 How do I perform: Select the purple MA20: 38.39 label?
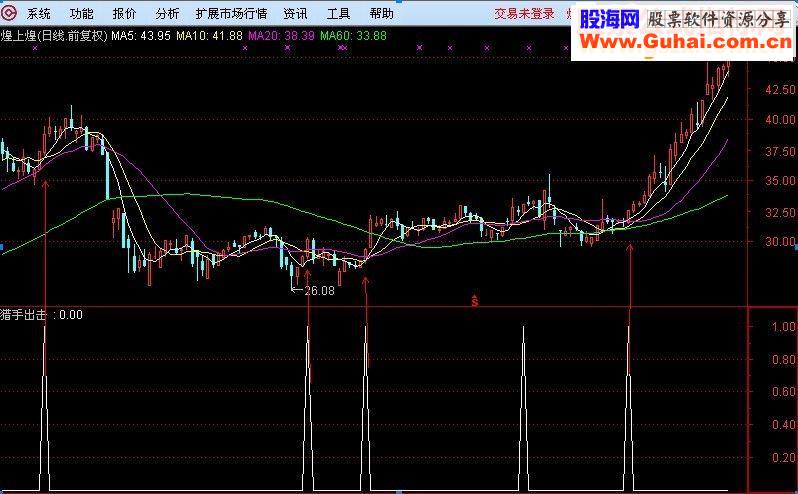pos(281,36)
